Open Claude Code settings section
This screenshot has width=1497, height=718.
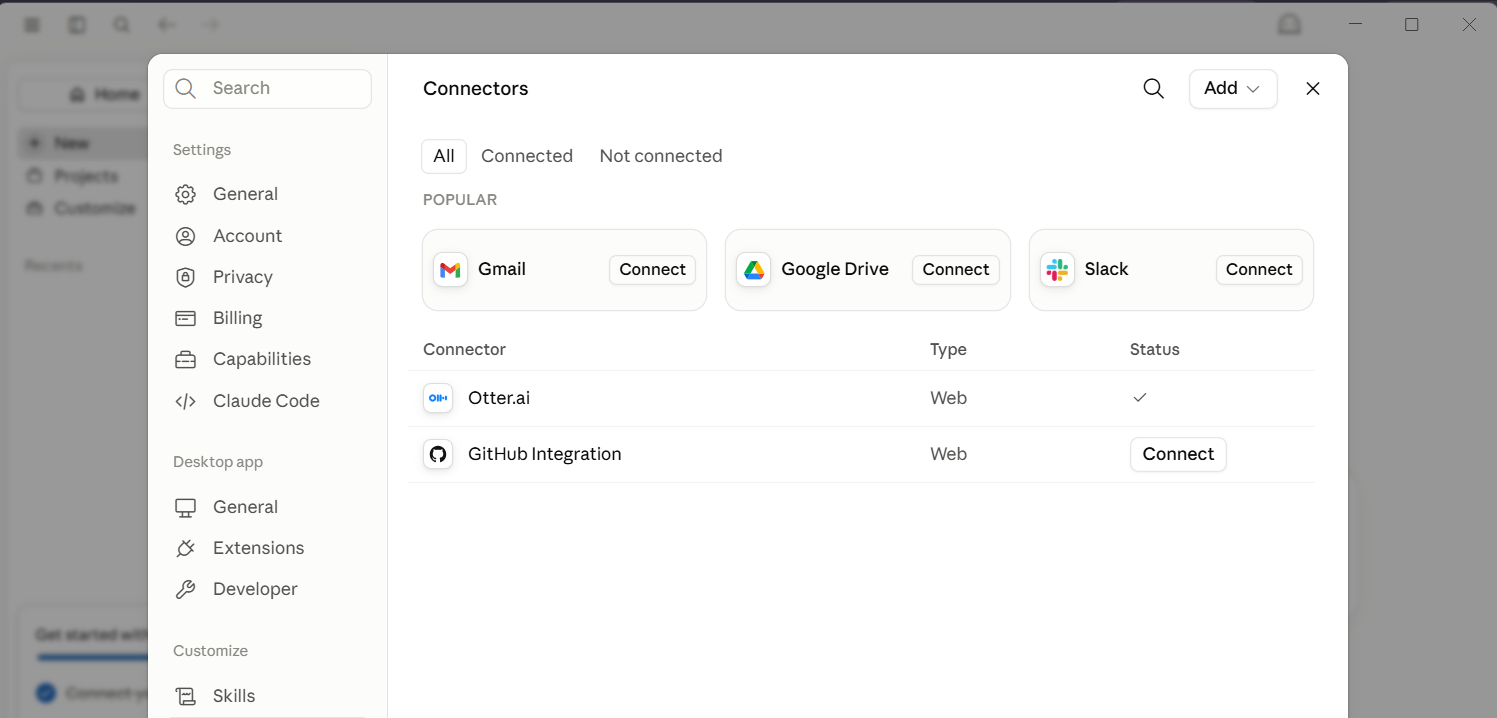pos(246,401)
